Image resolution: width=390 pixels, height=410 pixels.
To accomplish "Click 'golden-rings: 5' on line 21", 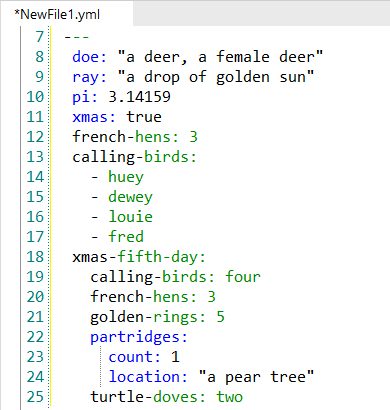I will point(158,317).
